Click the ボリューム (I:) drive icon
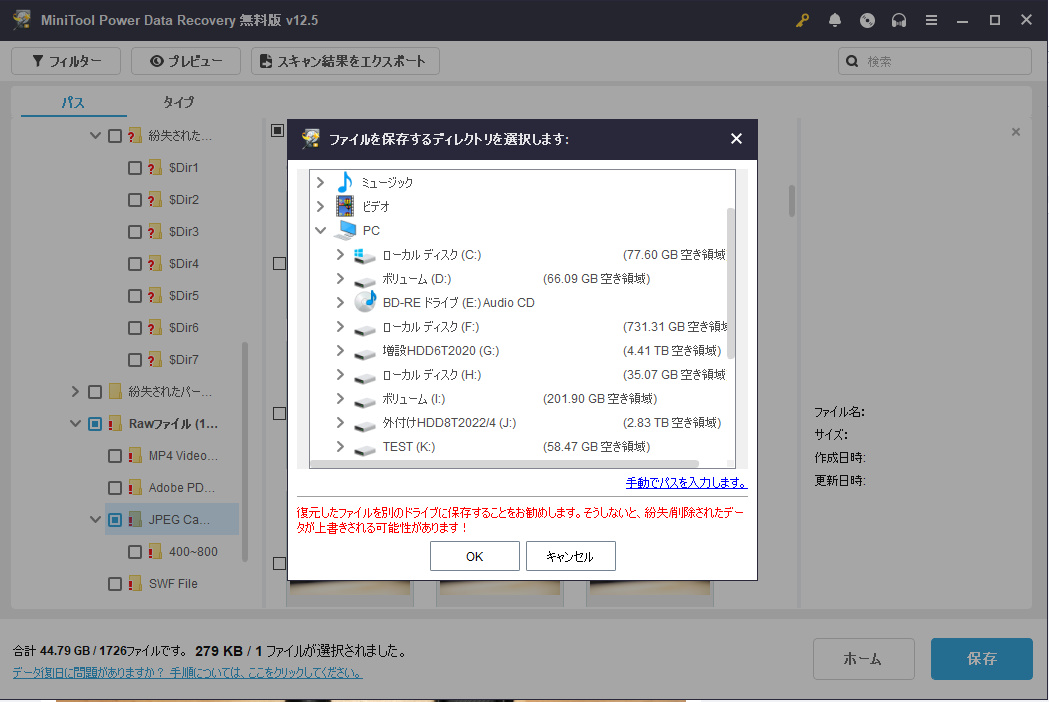 [x=365, y=401]
